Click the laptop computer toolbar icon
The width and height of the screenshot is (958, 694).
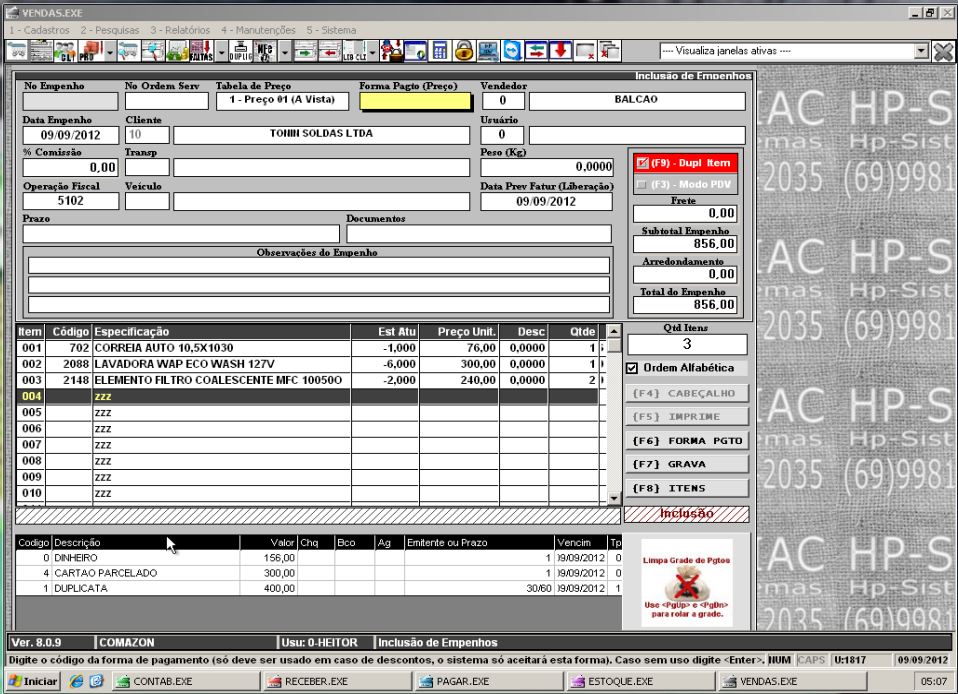[488, 51]
